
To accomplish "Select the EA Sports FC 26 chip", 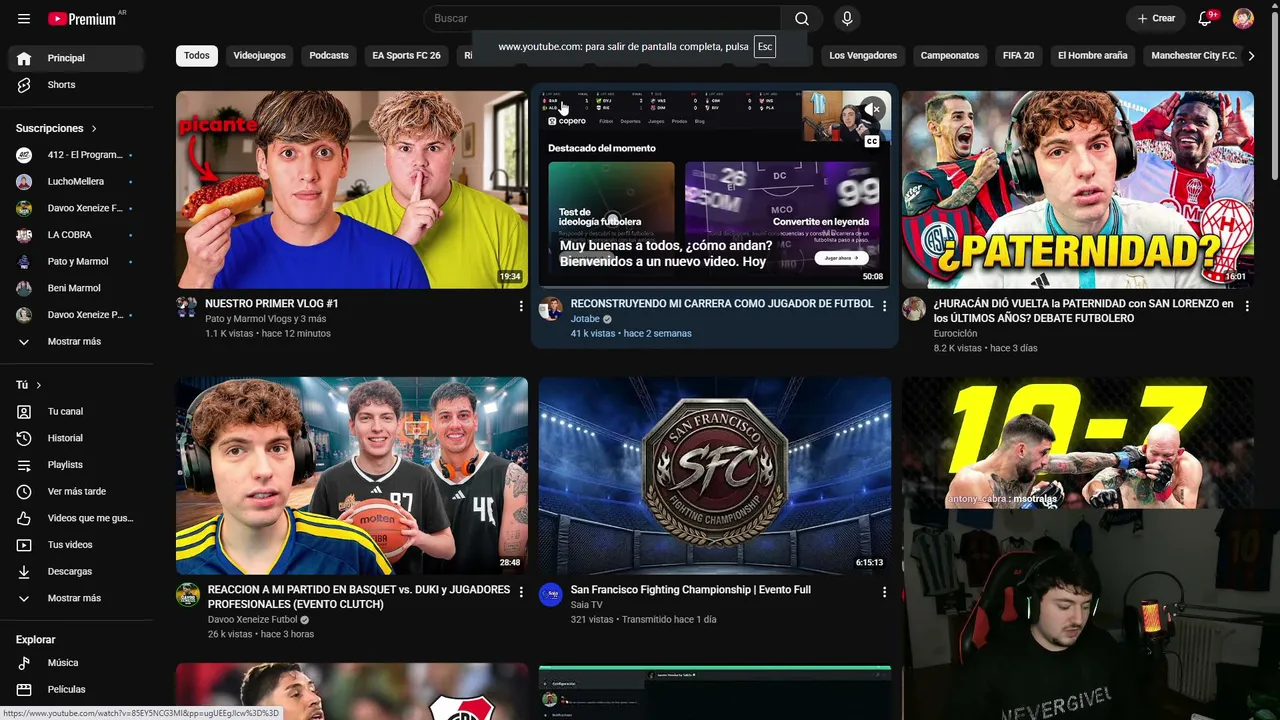I will (406, 56).
